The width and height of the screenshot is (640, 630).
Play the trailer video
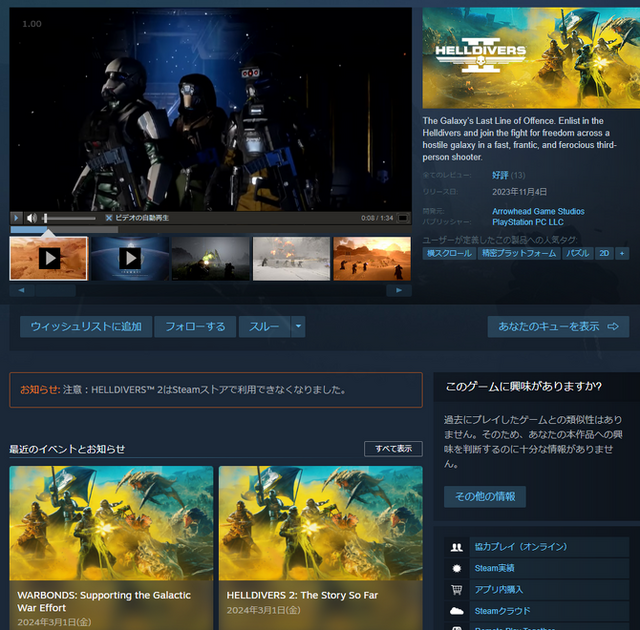(x=16, y=218)
